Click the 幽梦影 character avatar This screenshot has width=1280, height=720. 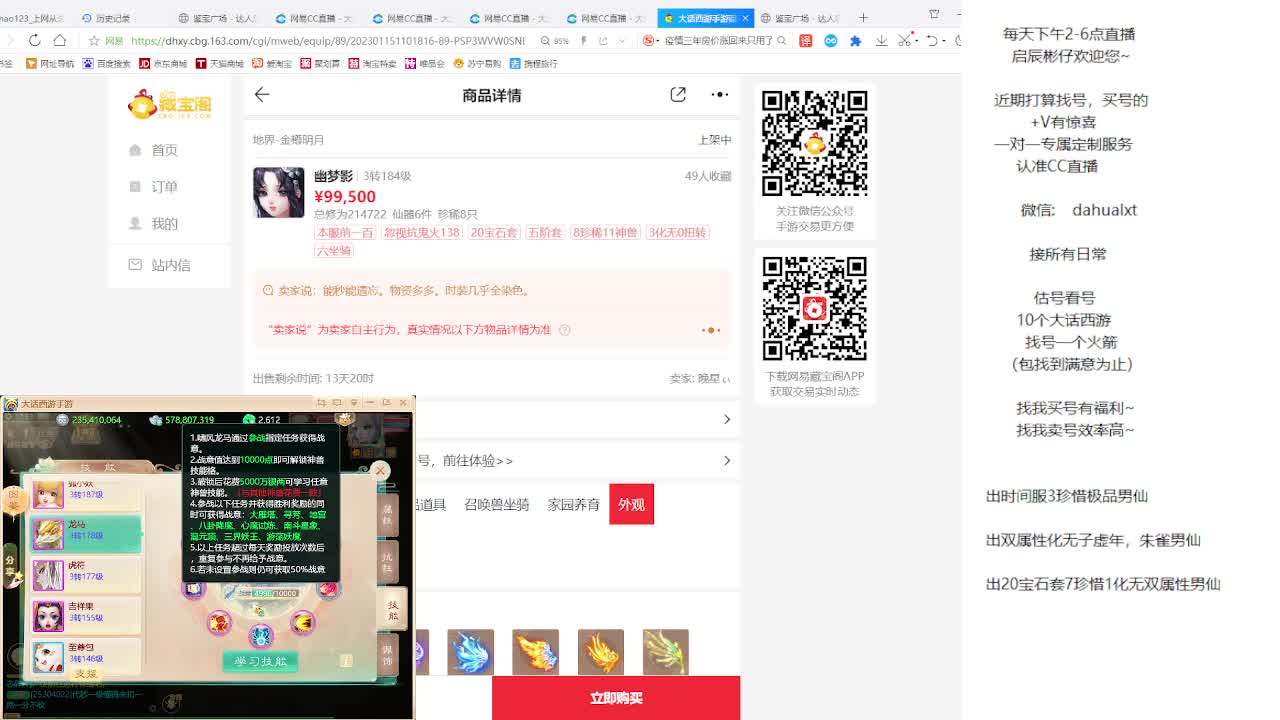click(x=278, y=192)
